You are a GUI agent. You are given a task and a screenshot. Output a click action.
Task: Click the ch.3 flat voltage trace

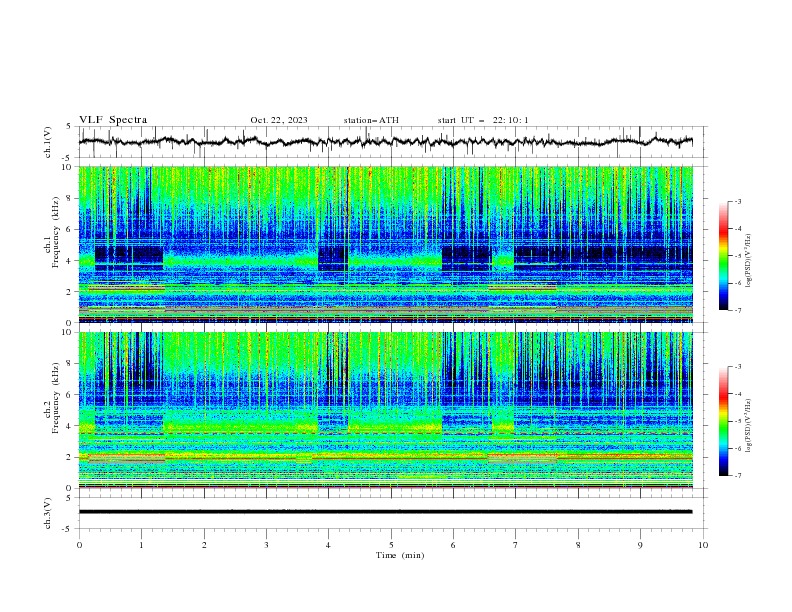coord(385,512)
